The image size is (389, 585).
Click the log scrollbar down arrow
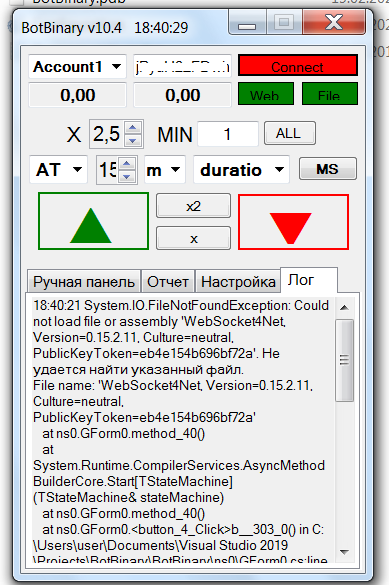pos(344,551)
